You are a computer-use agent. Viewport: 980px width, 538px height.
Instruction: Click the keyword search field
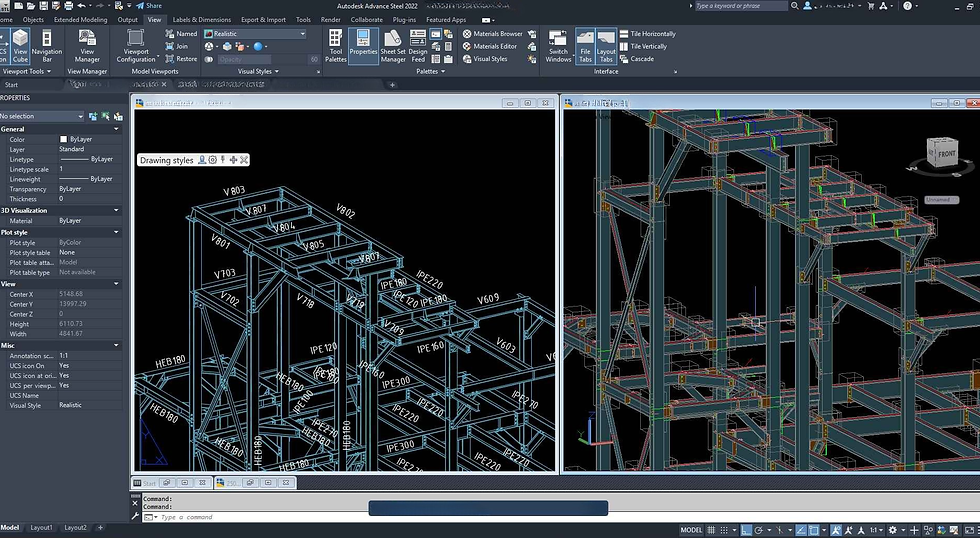point(741,6)
